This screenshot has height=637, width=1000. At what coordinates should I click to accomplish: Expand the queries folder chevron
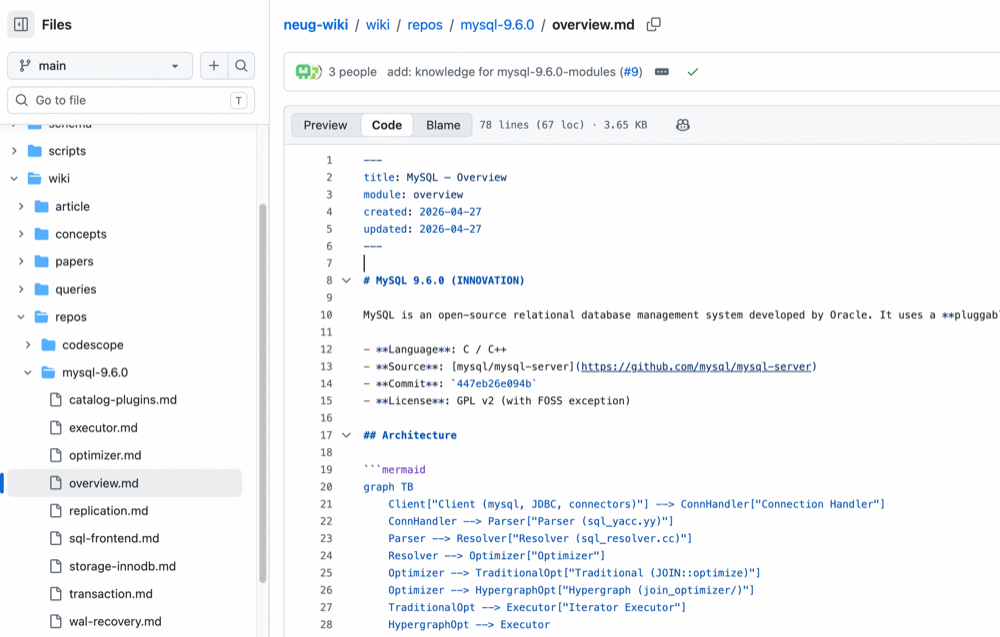point(21,289)
